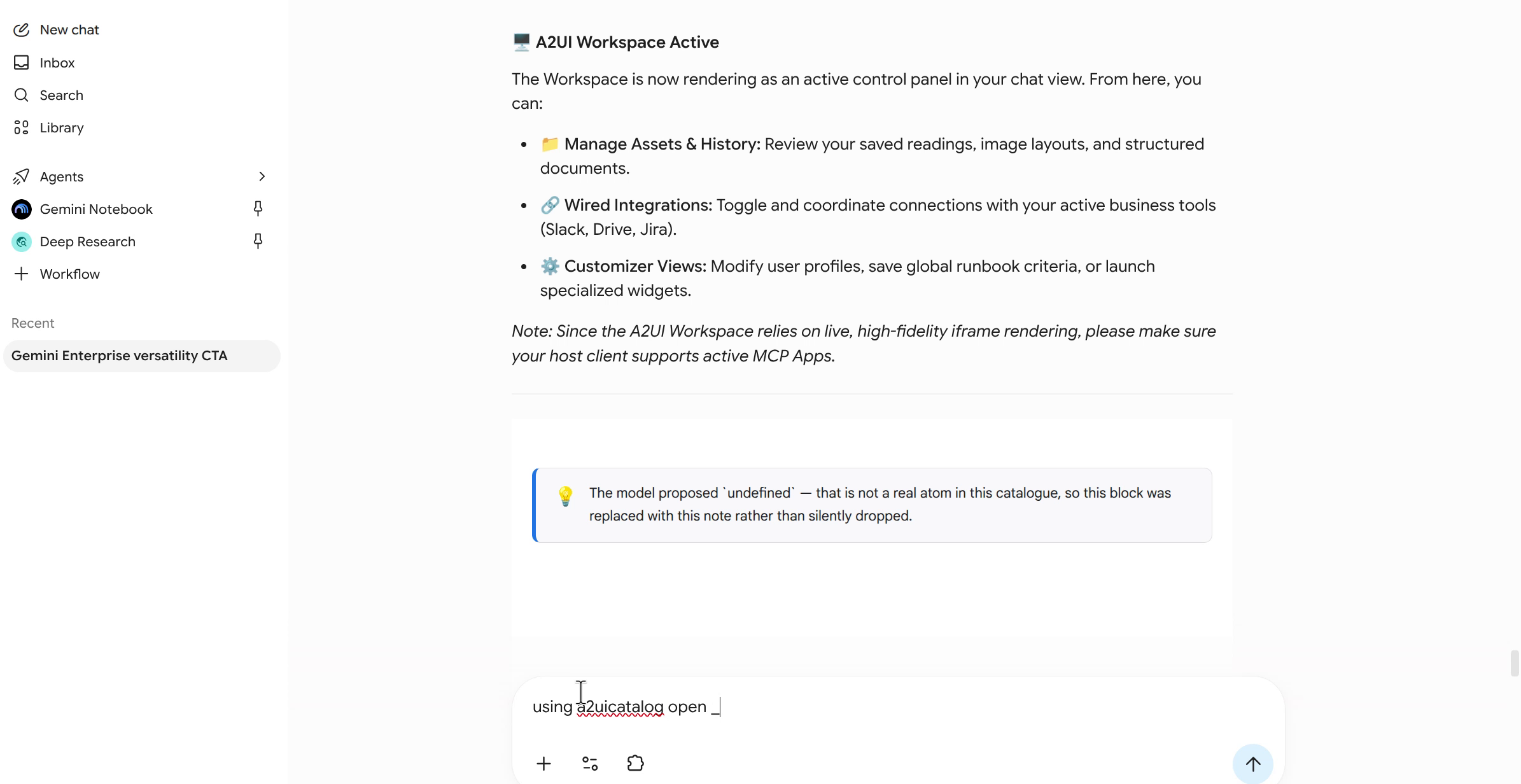The image size is (1521, 784).
Task: Open the tools settings sliders icon in composer
Action: [x=590, y=764]
